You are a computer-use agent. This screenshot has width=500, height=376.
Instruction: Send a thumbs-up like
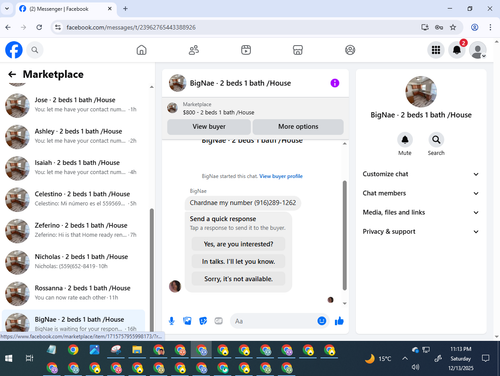pos(339,321)
